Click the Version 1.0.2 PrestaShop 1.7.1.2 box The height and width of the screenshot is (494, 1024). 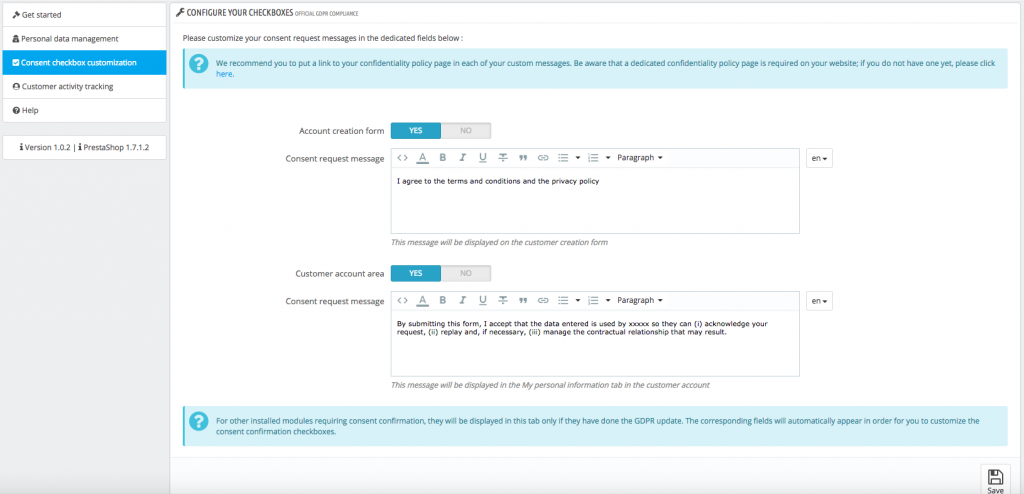tap(84, 148)
